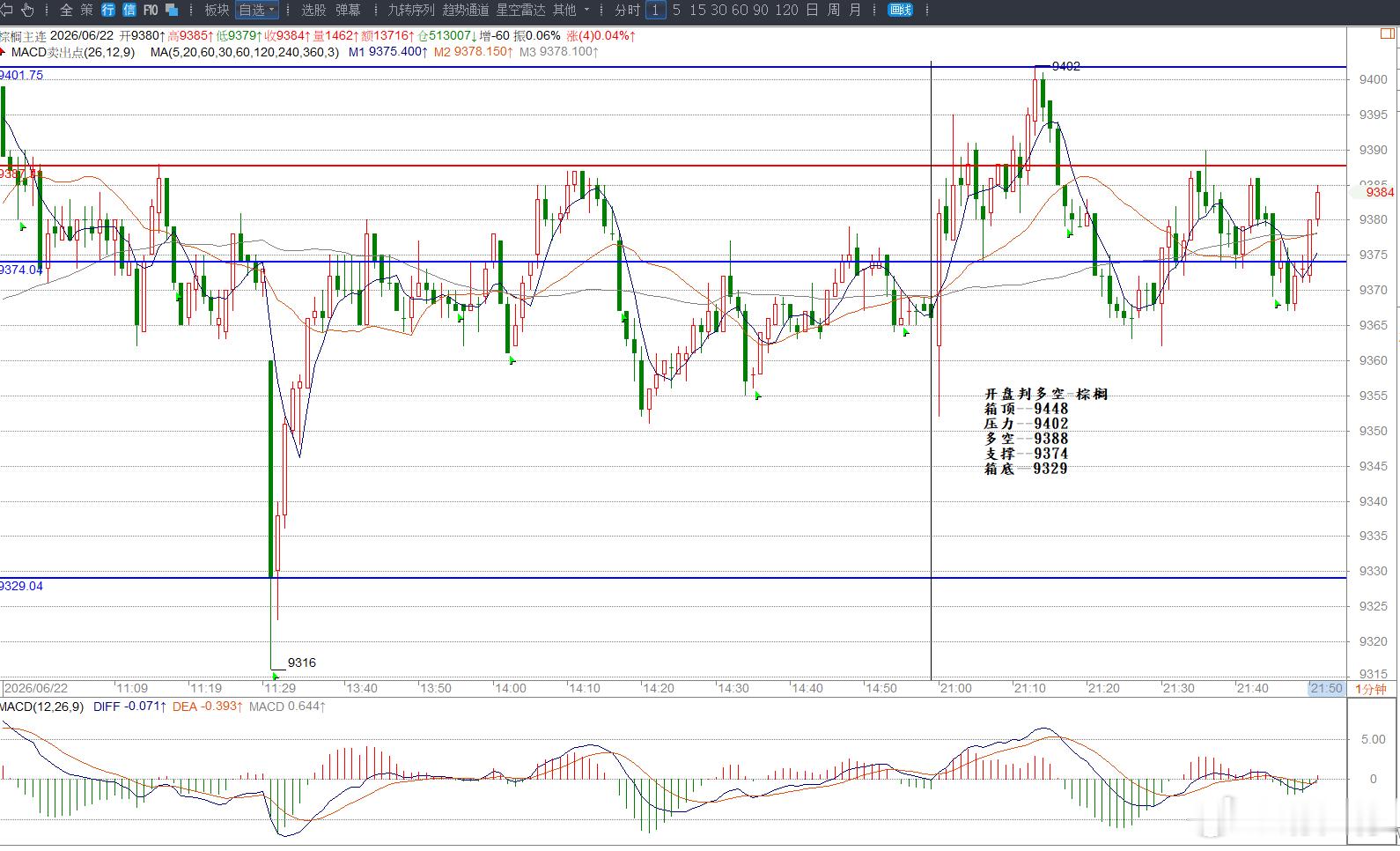Viewport: 1400px width, 851px height.
Task: Switch to the 分时 time-sharing view
Action: pyautogui.click(x=627, y=10)
